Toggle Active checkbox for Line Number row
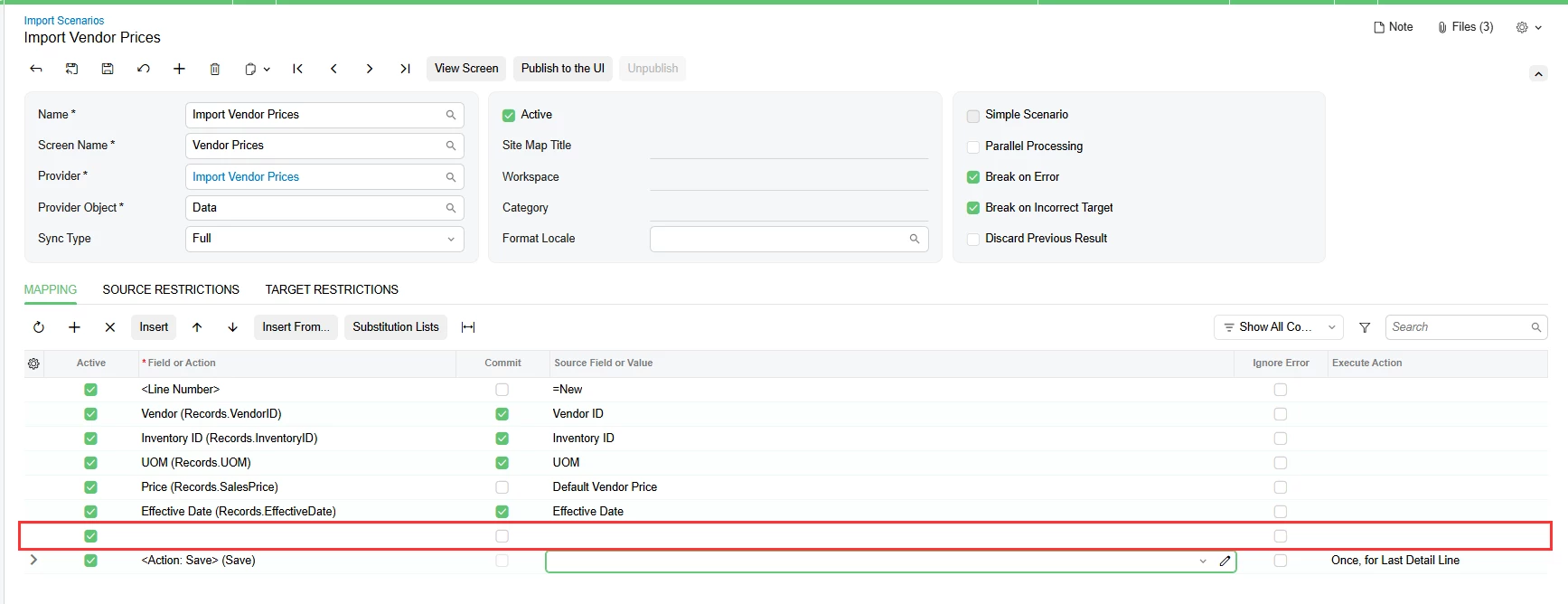This screenshot has width=1568, height=604. (x=90, y=390)
